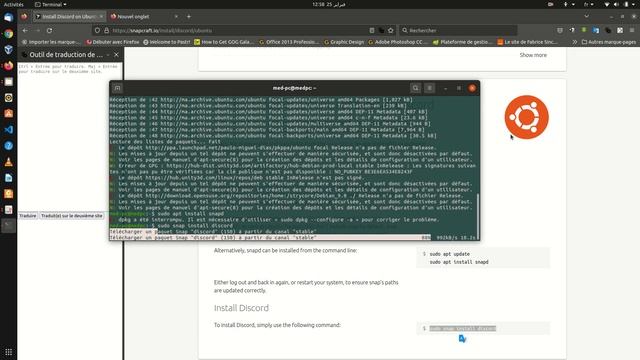This screenshot has width=640, height=360.
Task: Open VLC media player from the dock
Action: [9, 162]
